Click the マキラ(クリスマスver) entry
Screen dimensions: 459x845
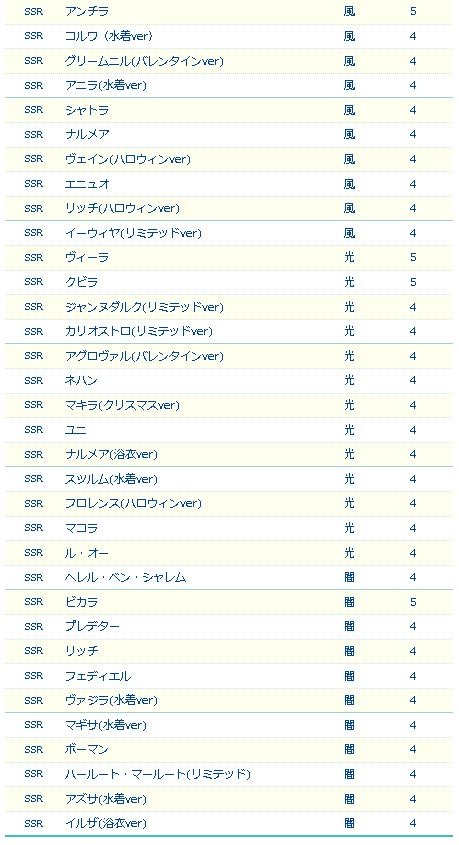pyautogui.click(x=122, y=405)
